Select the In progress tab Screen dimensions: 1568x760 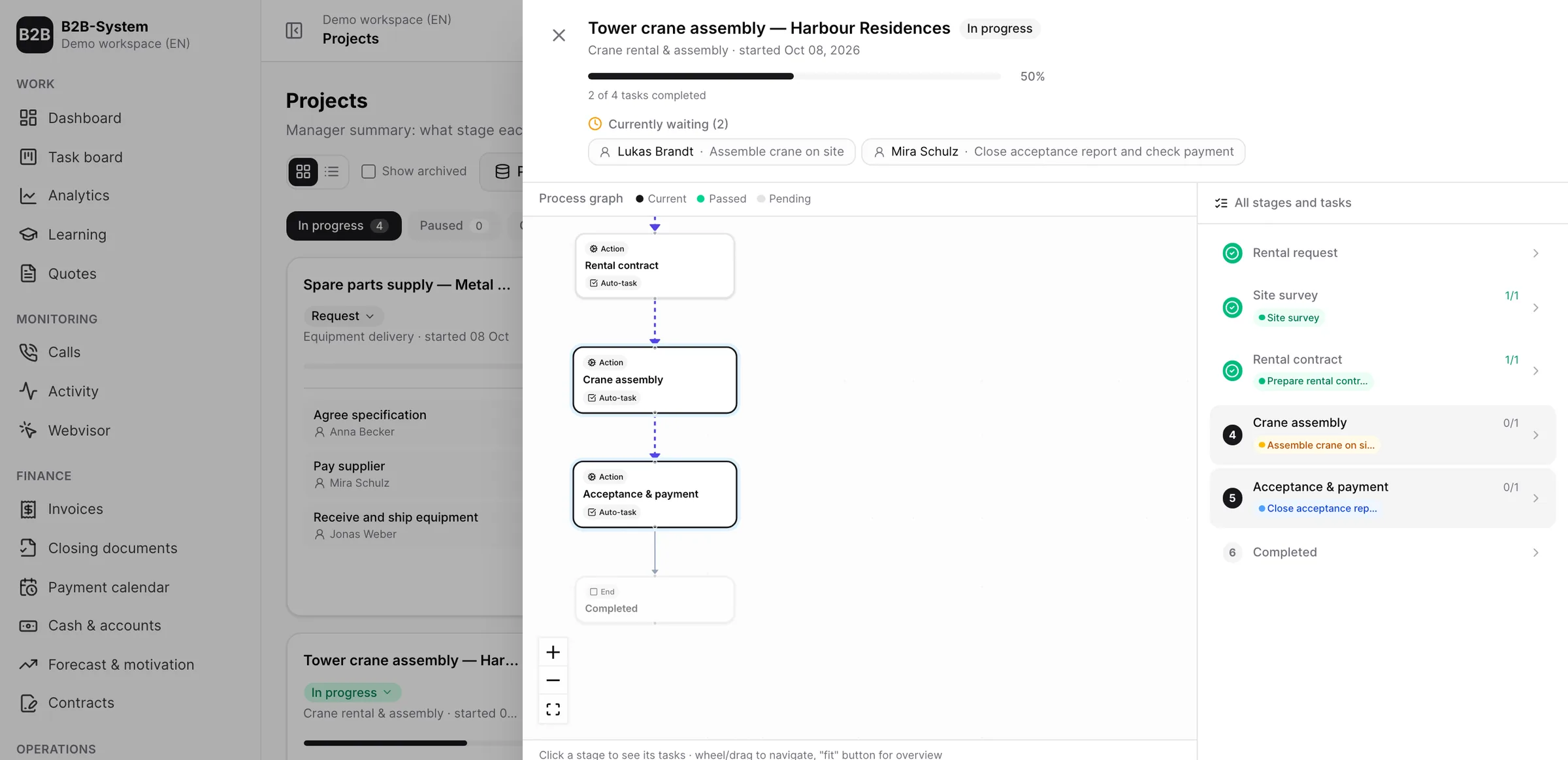[344, 225]
